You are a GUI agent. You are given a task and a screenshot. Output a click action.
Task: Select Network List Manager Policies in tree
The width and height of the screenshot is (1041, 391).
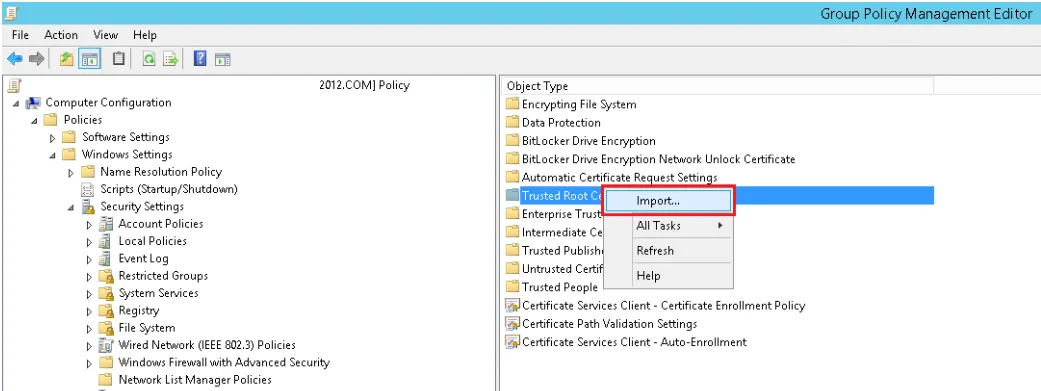pyautogui.click(x=195, y=380)
